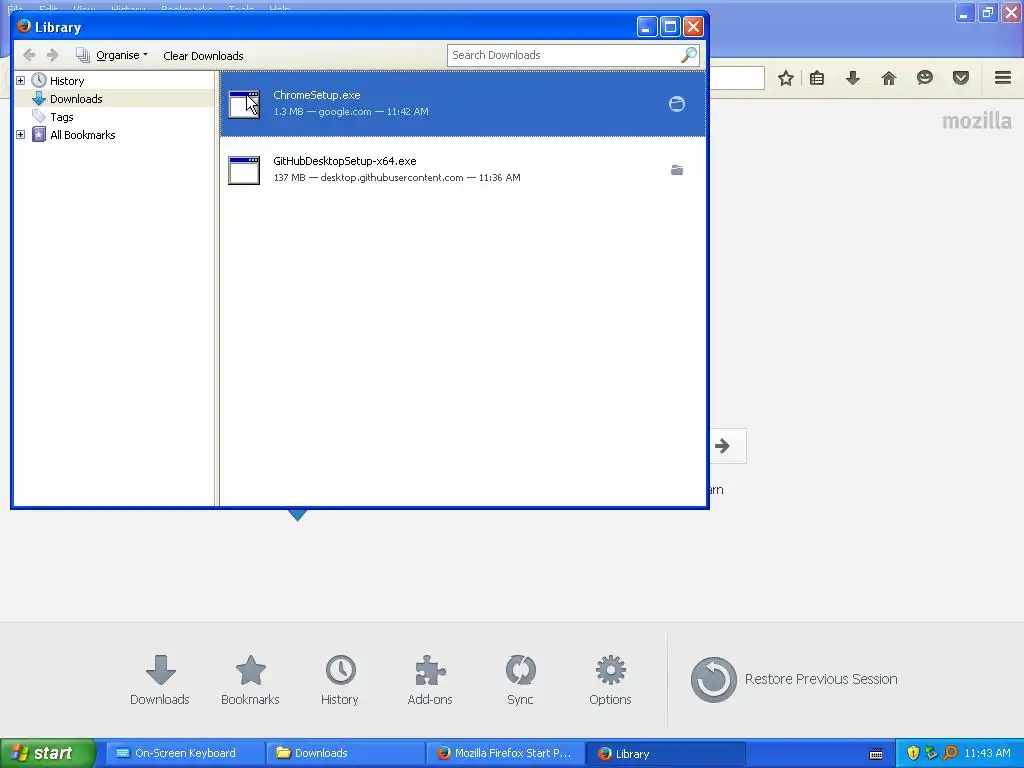Open History from the start page launcher
Screen dimensions: 1024x768
coord(340,680)
